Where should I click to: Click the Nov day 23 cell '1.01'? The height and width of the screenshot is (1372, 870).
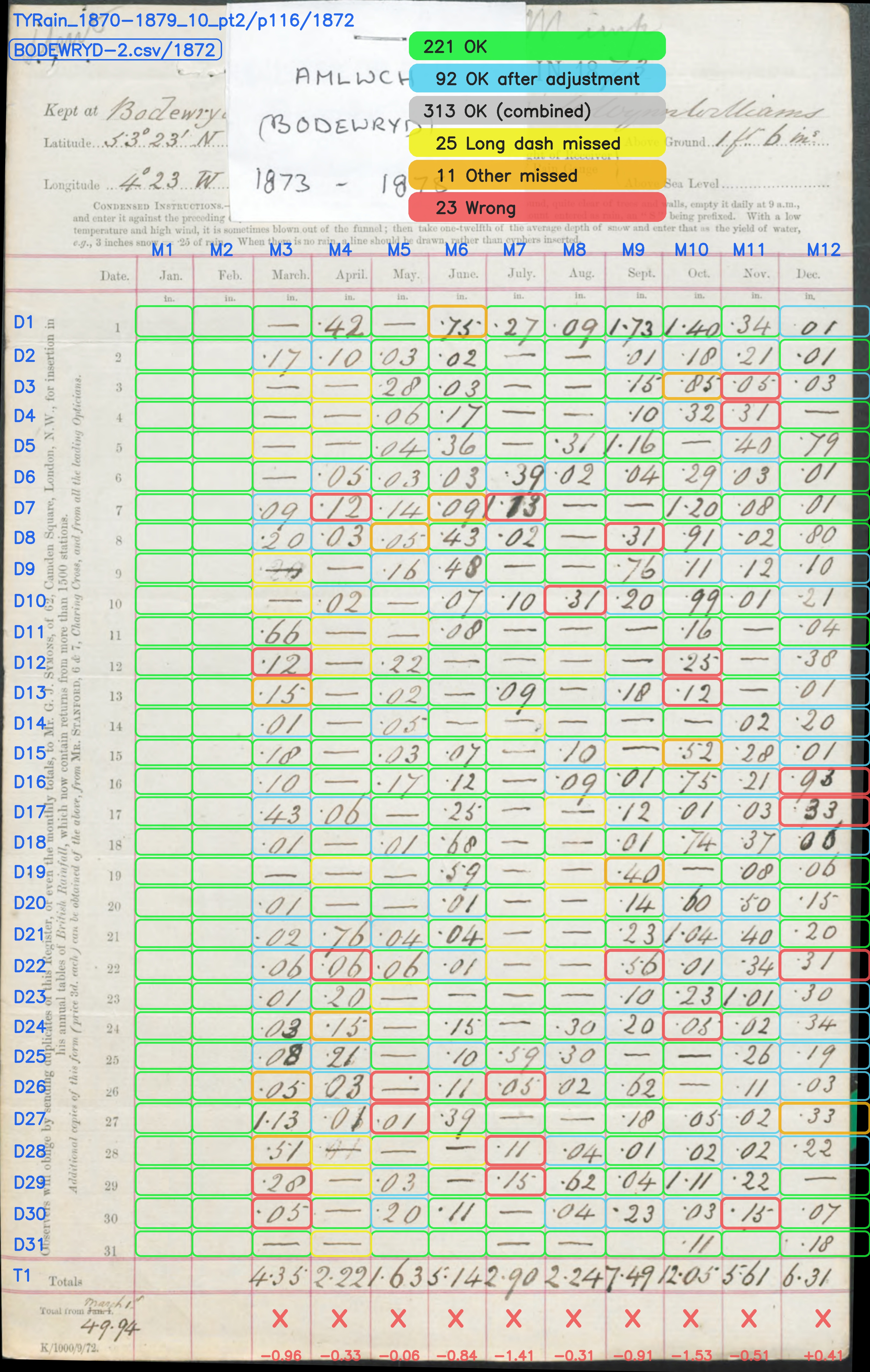(x=751, y=996)
